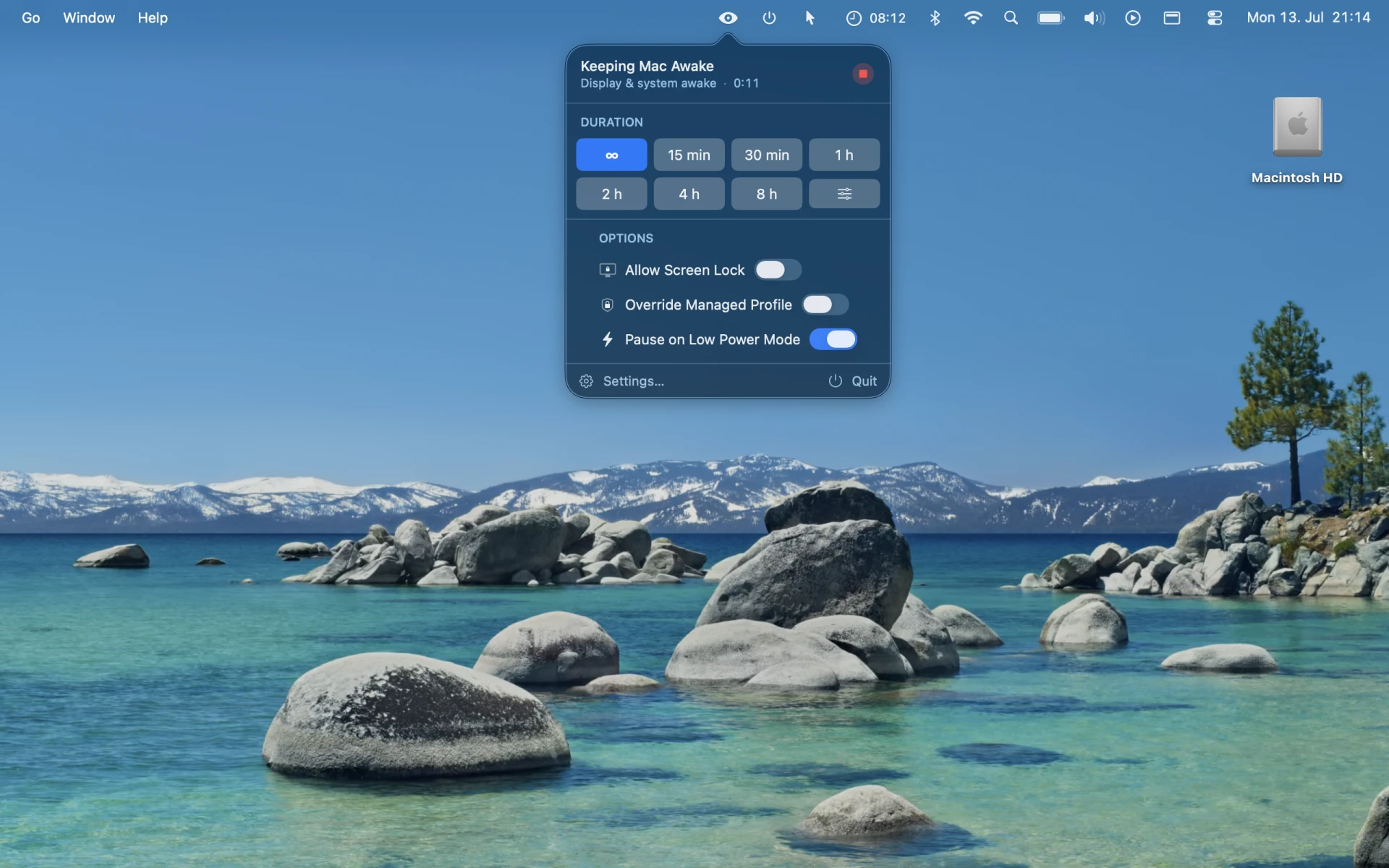Click the eye icon in menu bar
1389x868 pixels.
click(728, 18)
